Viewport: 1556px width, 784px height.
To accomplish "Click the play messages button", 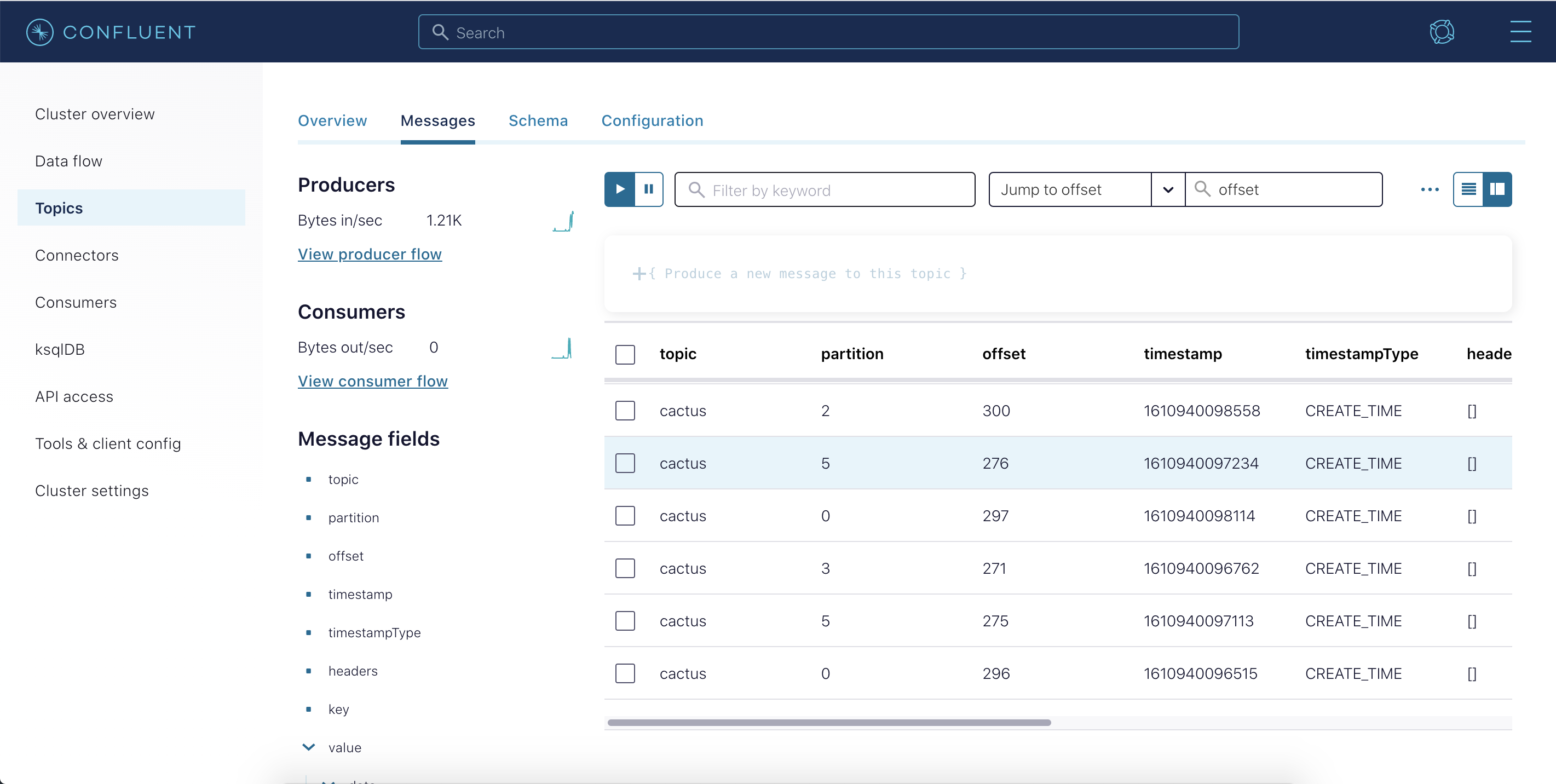I will [x=620, y=189].
